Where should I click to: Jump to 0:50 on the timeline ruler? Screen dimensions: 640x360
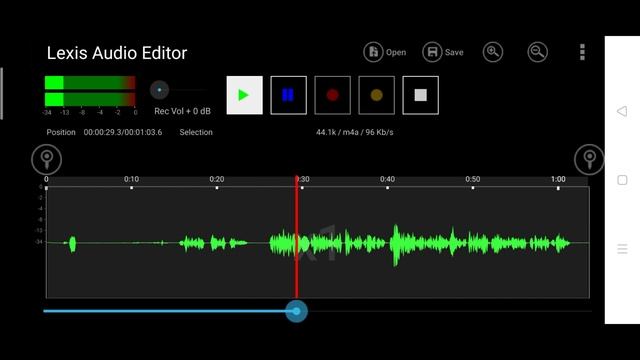pos(473,179)
